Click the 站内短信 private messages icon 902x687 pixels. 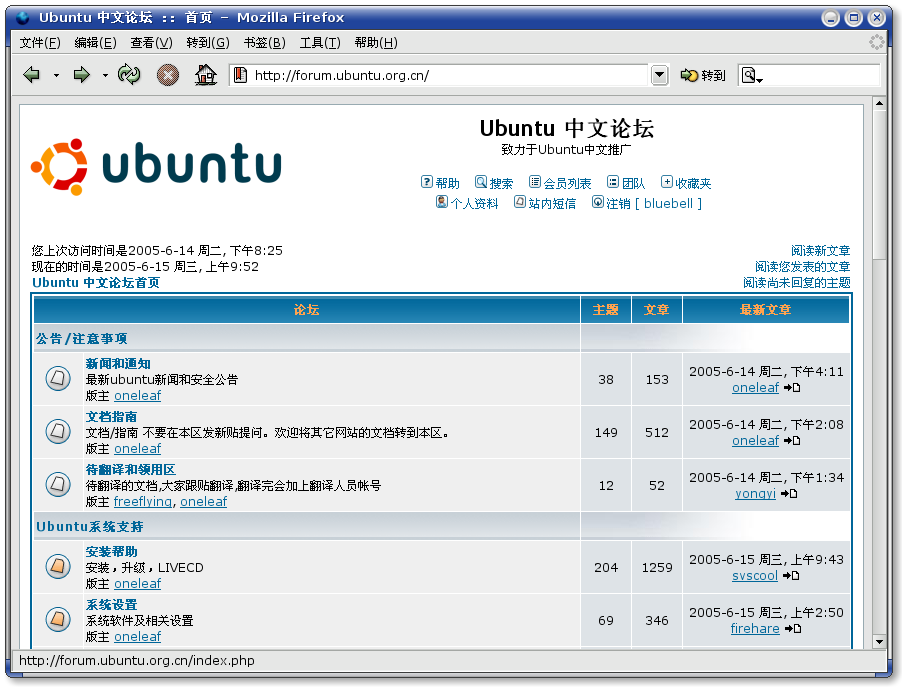tap(519, 202)
